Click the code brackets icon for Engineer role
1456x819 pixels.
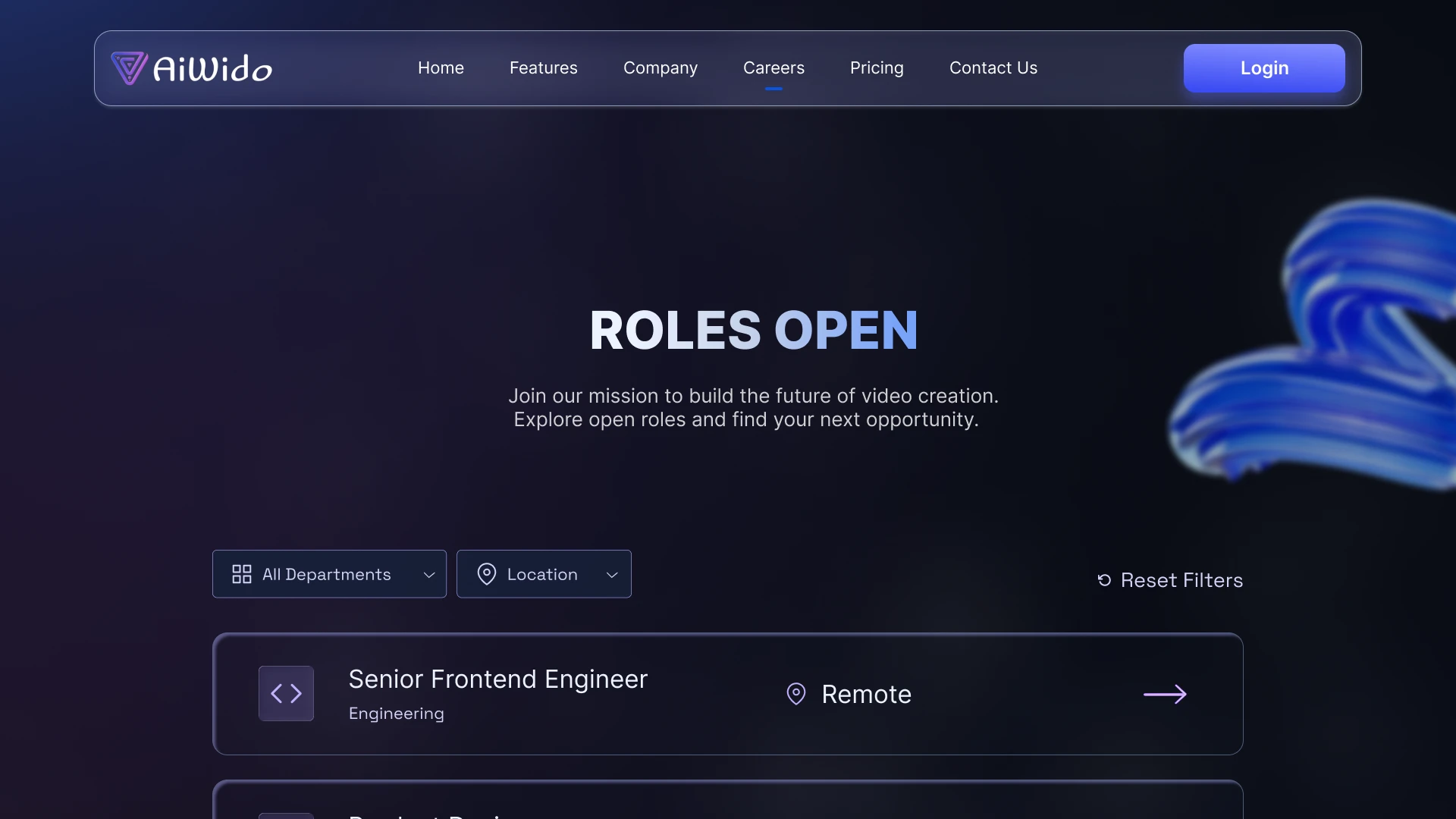[x=286, y=693]
